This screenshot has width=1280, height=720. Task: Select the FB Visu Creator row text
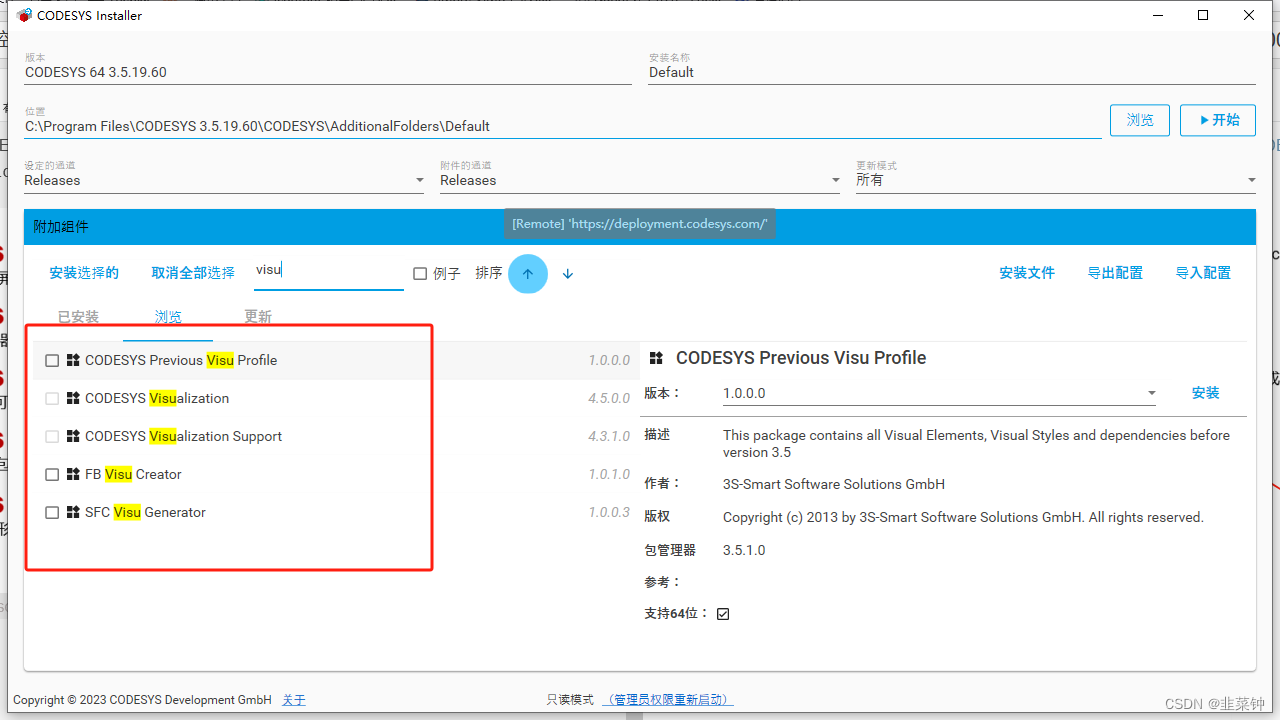(x=133, y=474)
